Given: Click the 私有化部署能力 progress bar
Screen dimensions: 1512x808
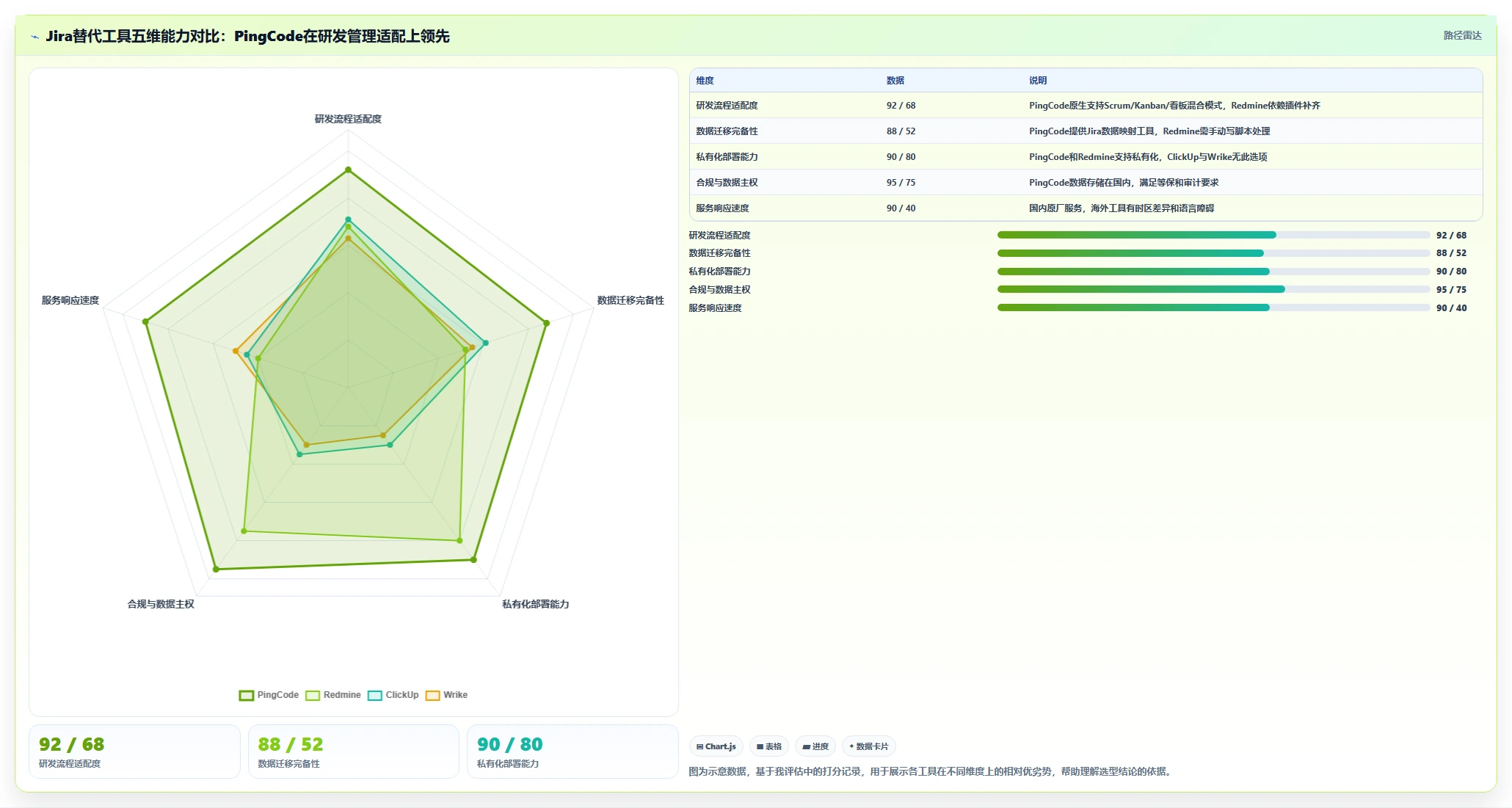Looking at the screenshot, I should (x=1213, y=272).
